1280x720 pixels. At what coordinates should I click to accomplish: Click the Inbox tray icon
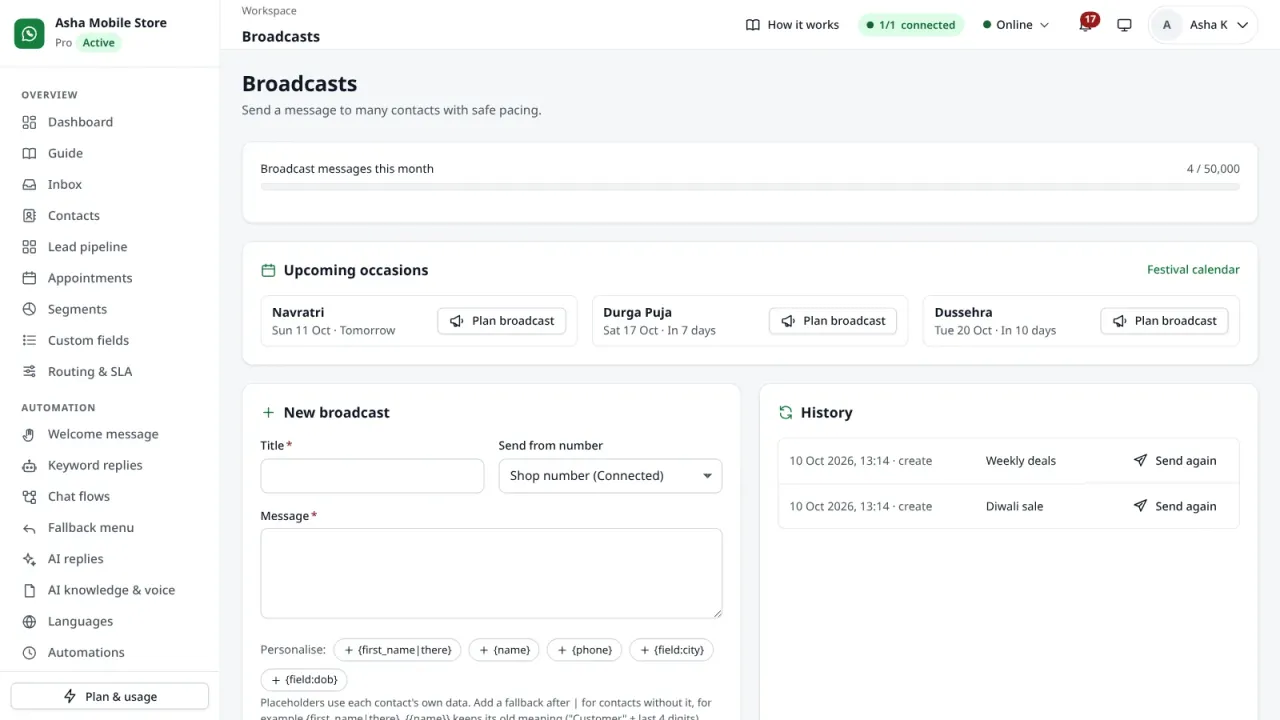pyautogui.click(x=29, y=184)
